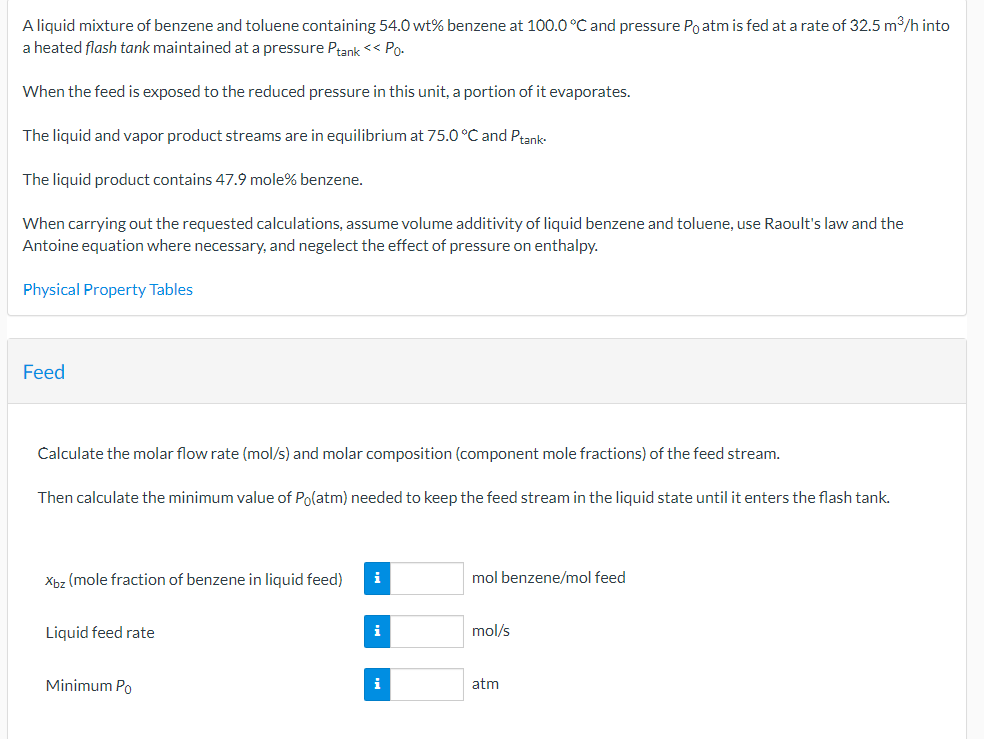This screenshot has height=739, width=984.
Task: Focus the Liquid feed rate input box
Action: click(427, 631)
